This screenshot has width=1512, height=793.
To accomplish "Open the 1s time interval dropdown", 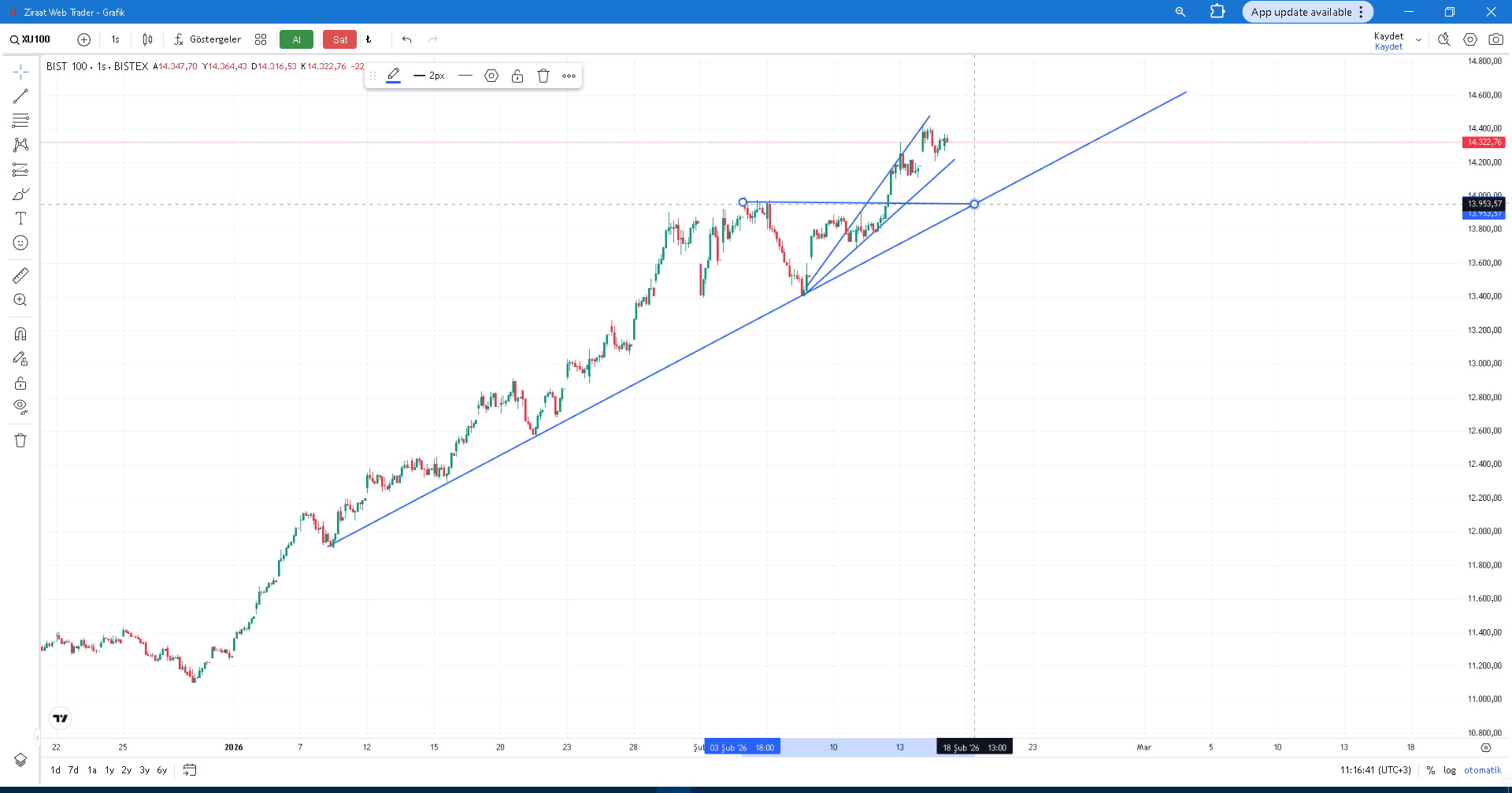I will (x=115, y=39).
